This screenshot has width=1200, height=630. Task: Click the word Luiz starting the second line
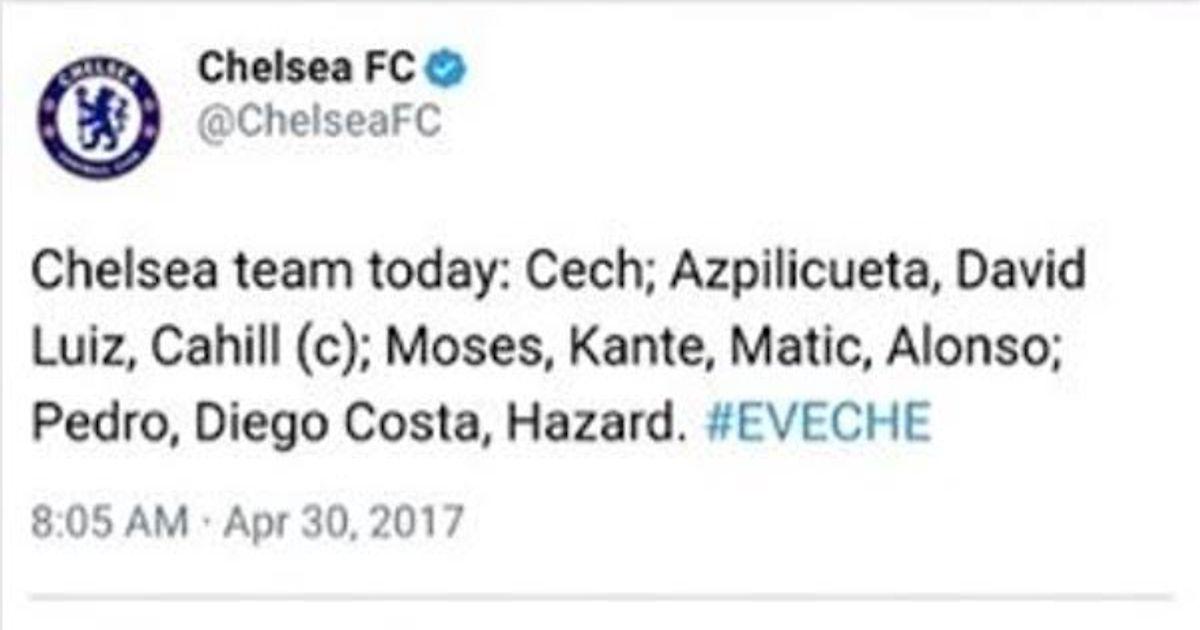tap(77, 349)
